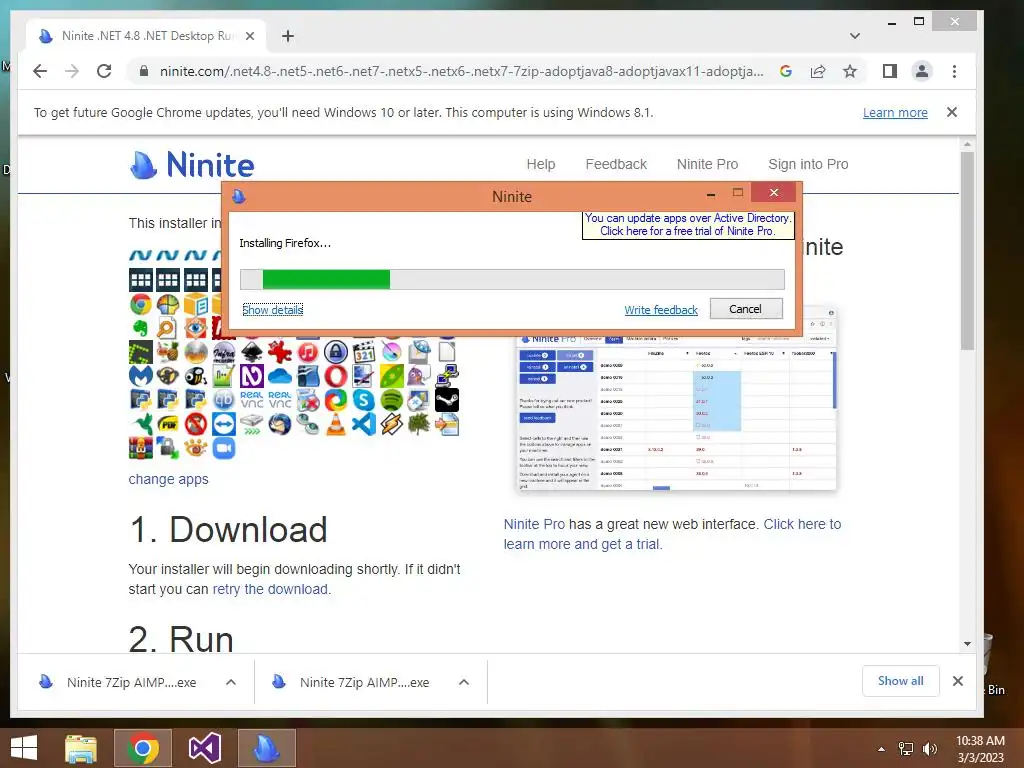Open the Chrome profile avatar

tap(921, 71)
